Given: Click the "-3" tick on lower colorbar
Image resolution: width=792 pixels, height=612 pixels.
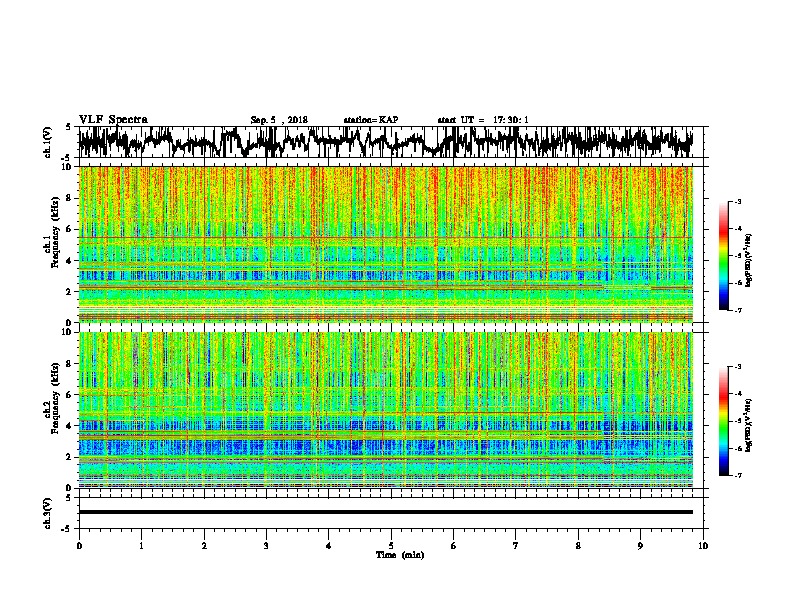Looking at the screenshot, I should pos(737,367).
